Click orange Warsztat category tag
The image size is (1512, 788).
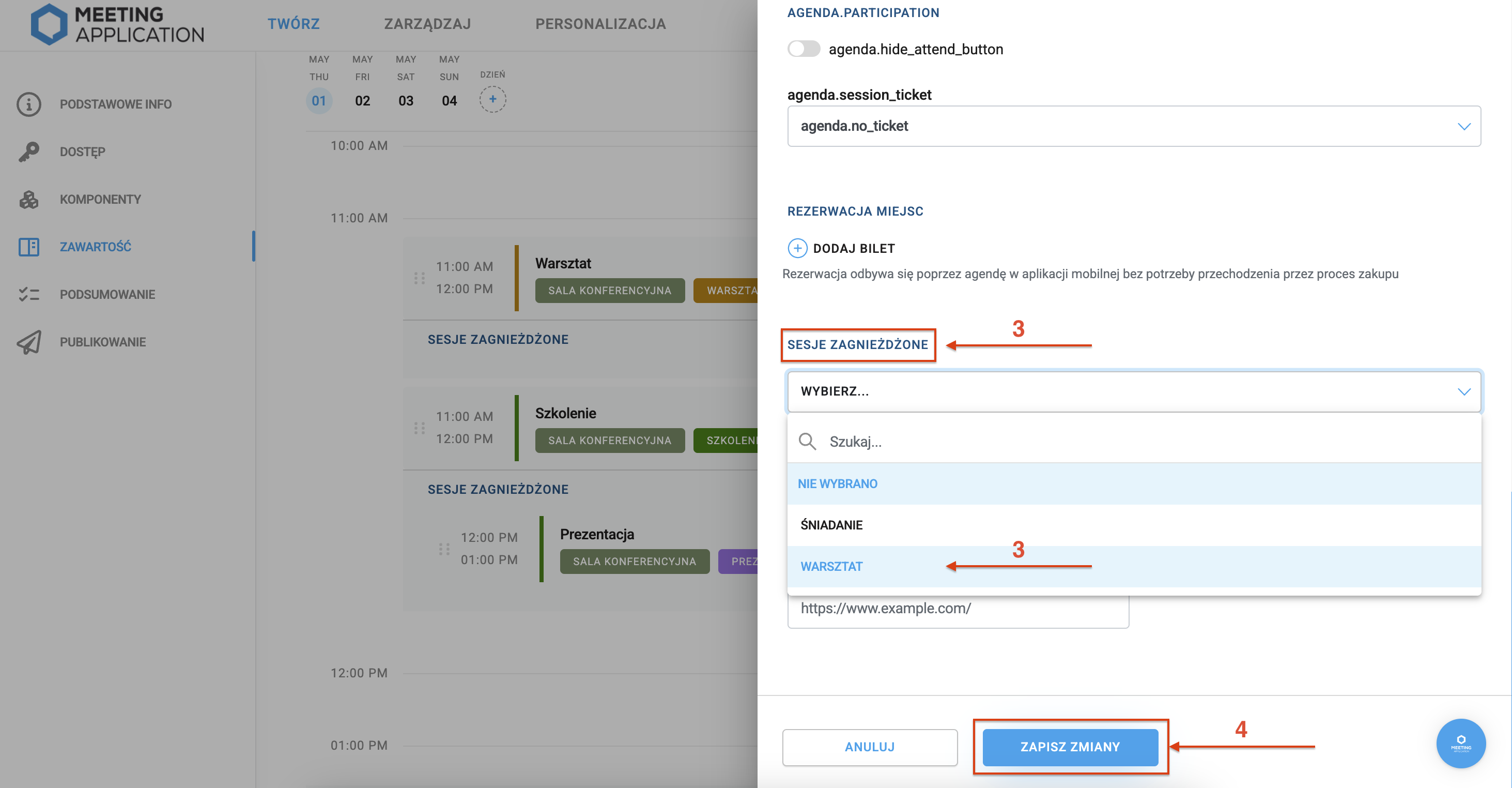726,290
